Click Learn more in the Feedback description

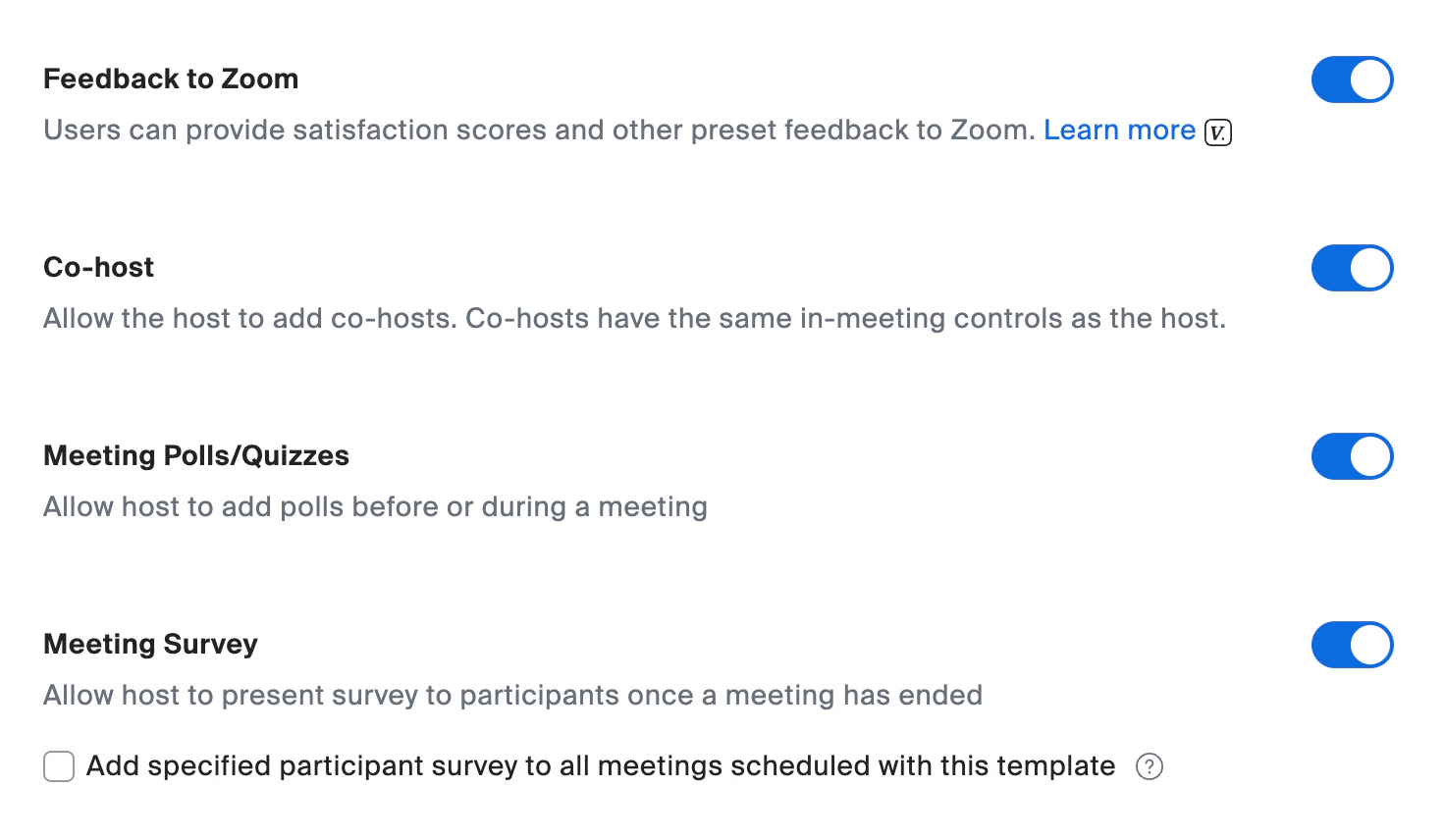(1119, 130)
